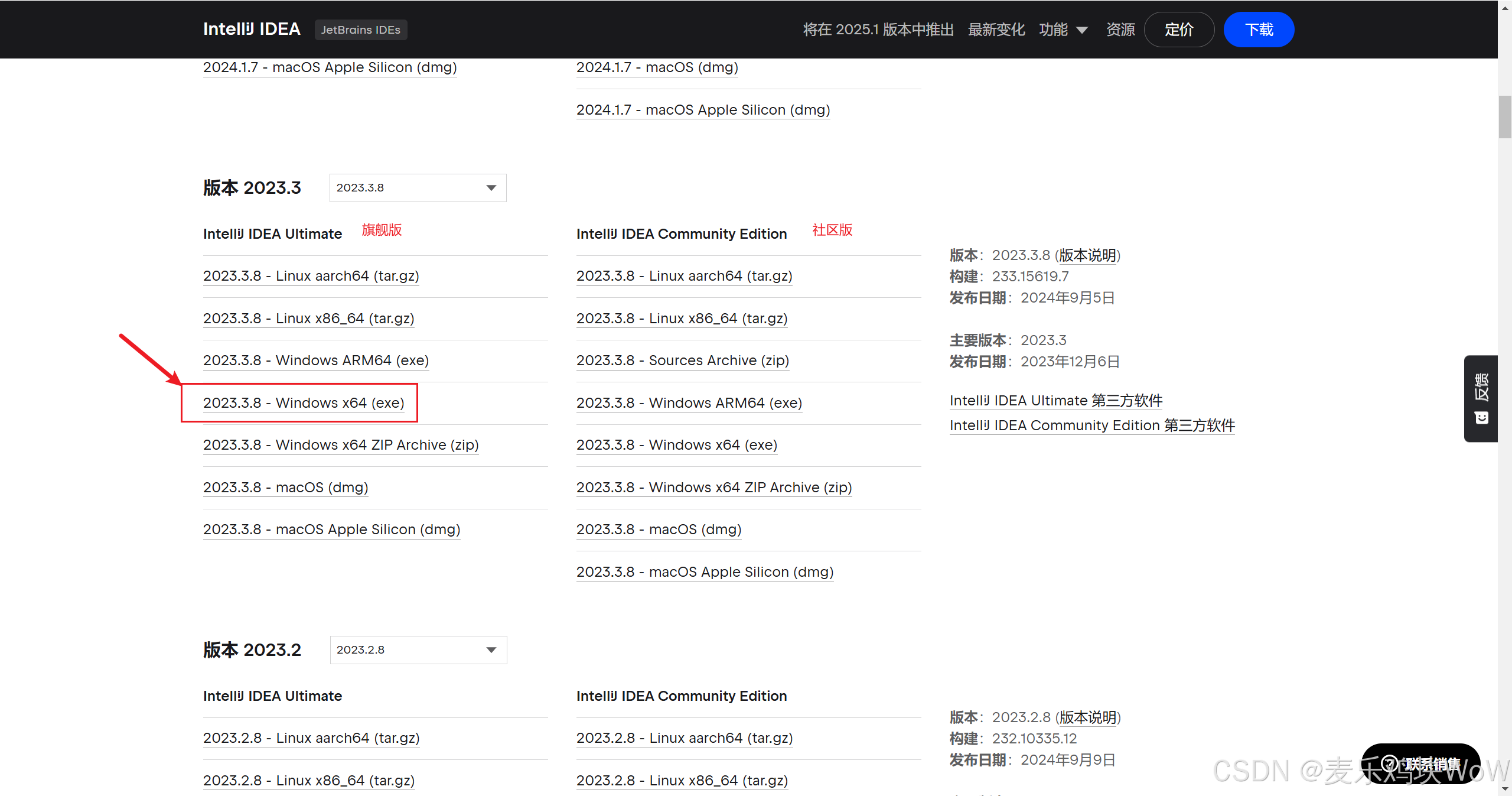Viewport: 1512px width, 796px height.
Task: Open the 最新变化 menu item
Action: tap(996, 30)
